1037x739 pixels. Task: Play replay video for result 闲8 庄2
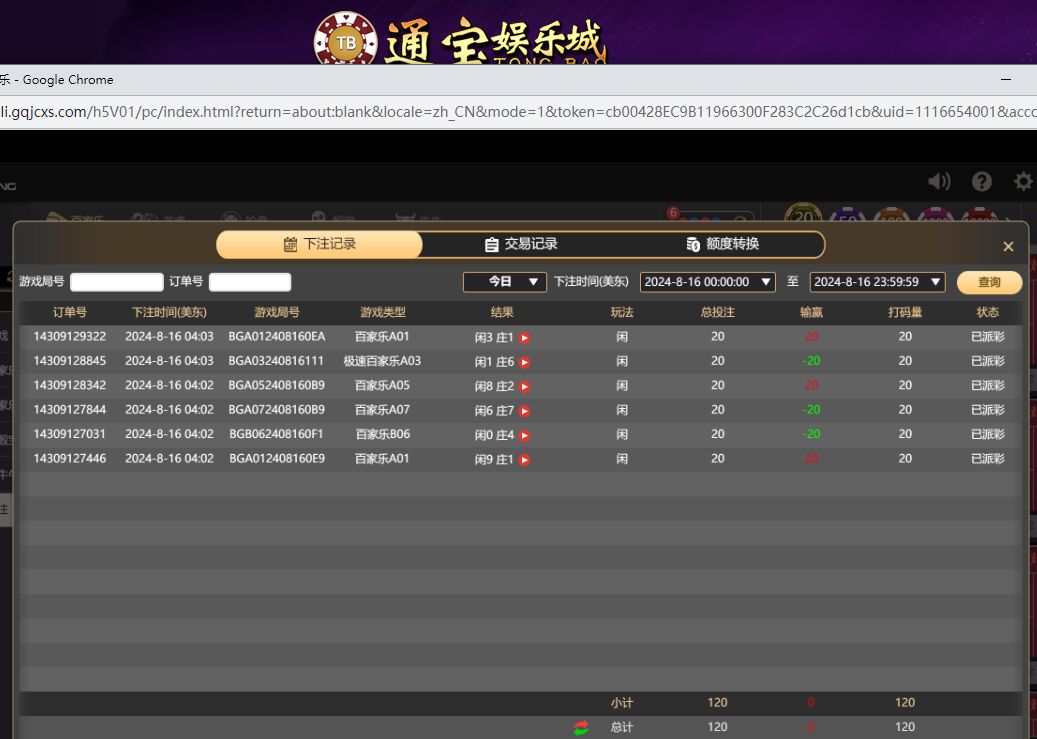524,387
